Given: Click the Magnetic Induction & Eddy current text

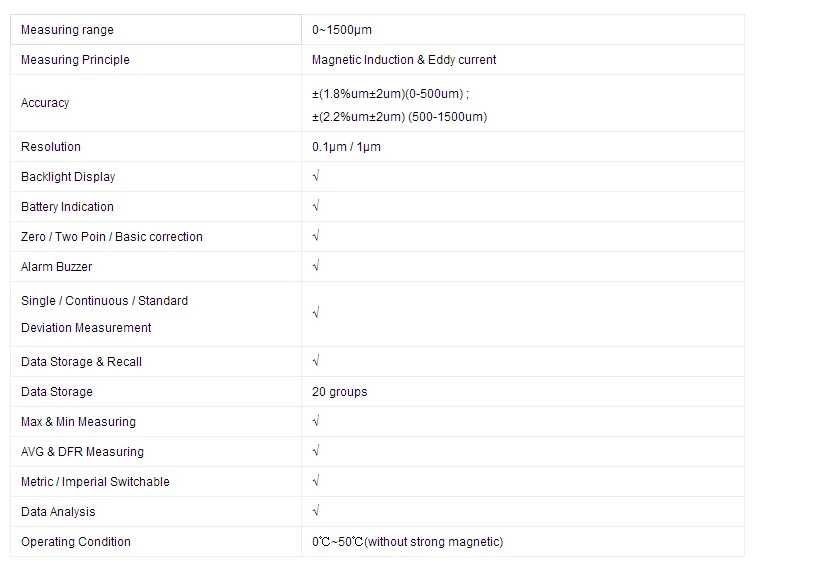Looking at the screenshot, I should [404, 60].
